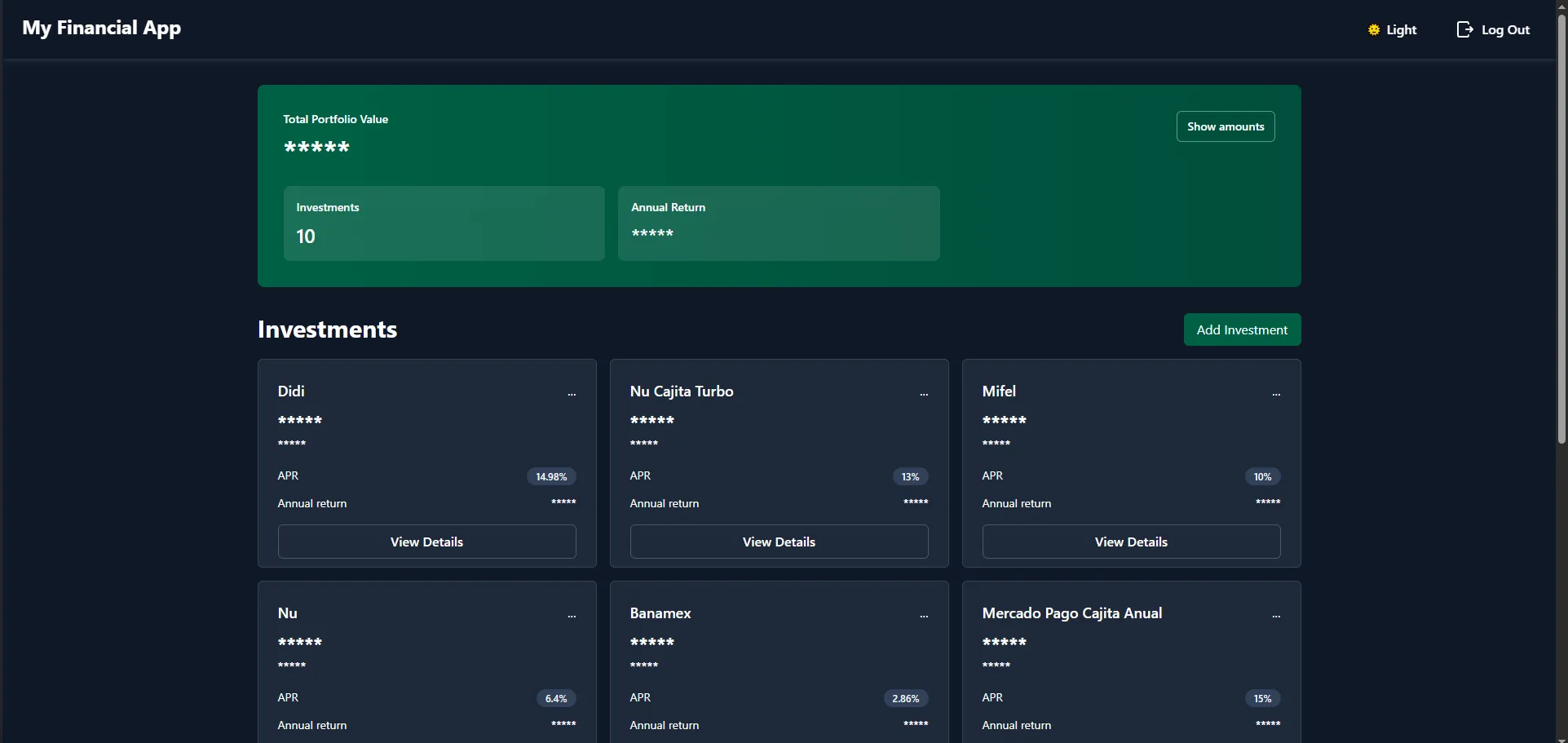Viewport: 1568px width, 743px height.
Task: Click the Add Investment button
Action: (1242, 329)
